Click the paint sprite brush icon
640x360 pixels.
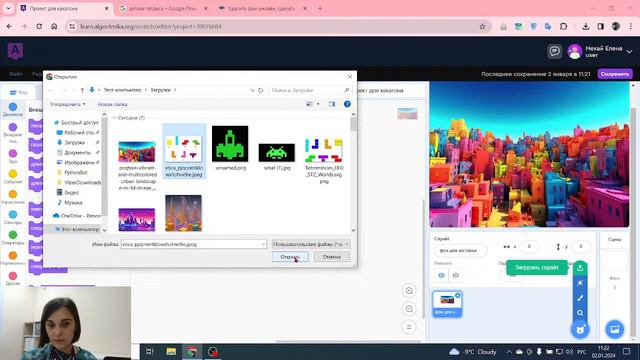click(x=580, y=298)
